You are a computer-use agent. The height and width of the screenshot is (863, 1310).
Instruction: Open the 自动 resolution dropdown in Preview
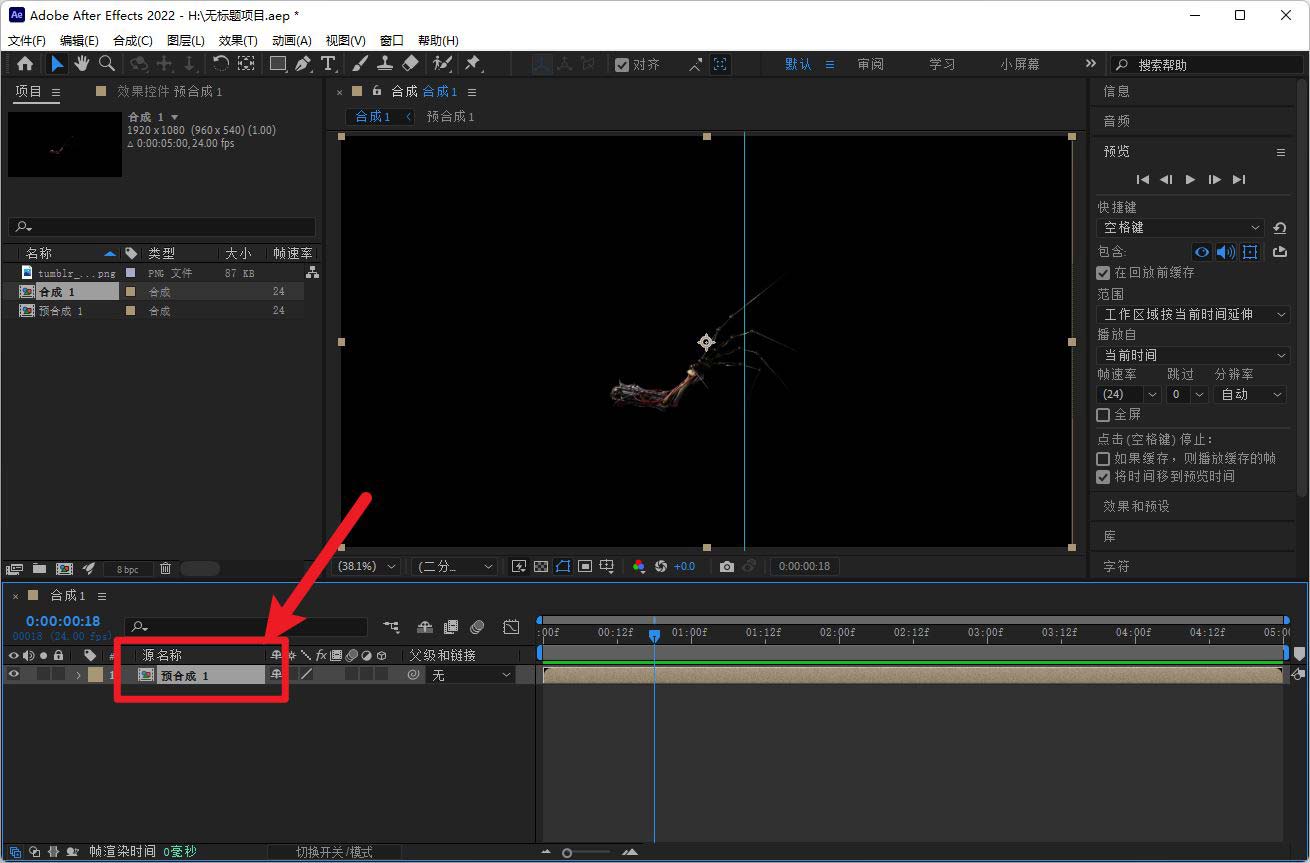click(1250, 394)
